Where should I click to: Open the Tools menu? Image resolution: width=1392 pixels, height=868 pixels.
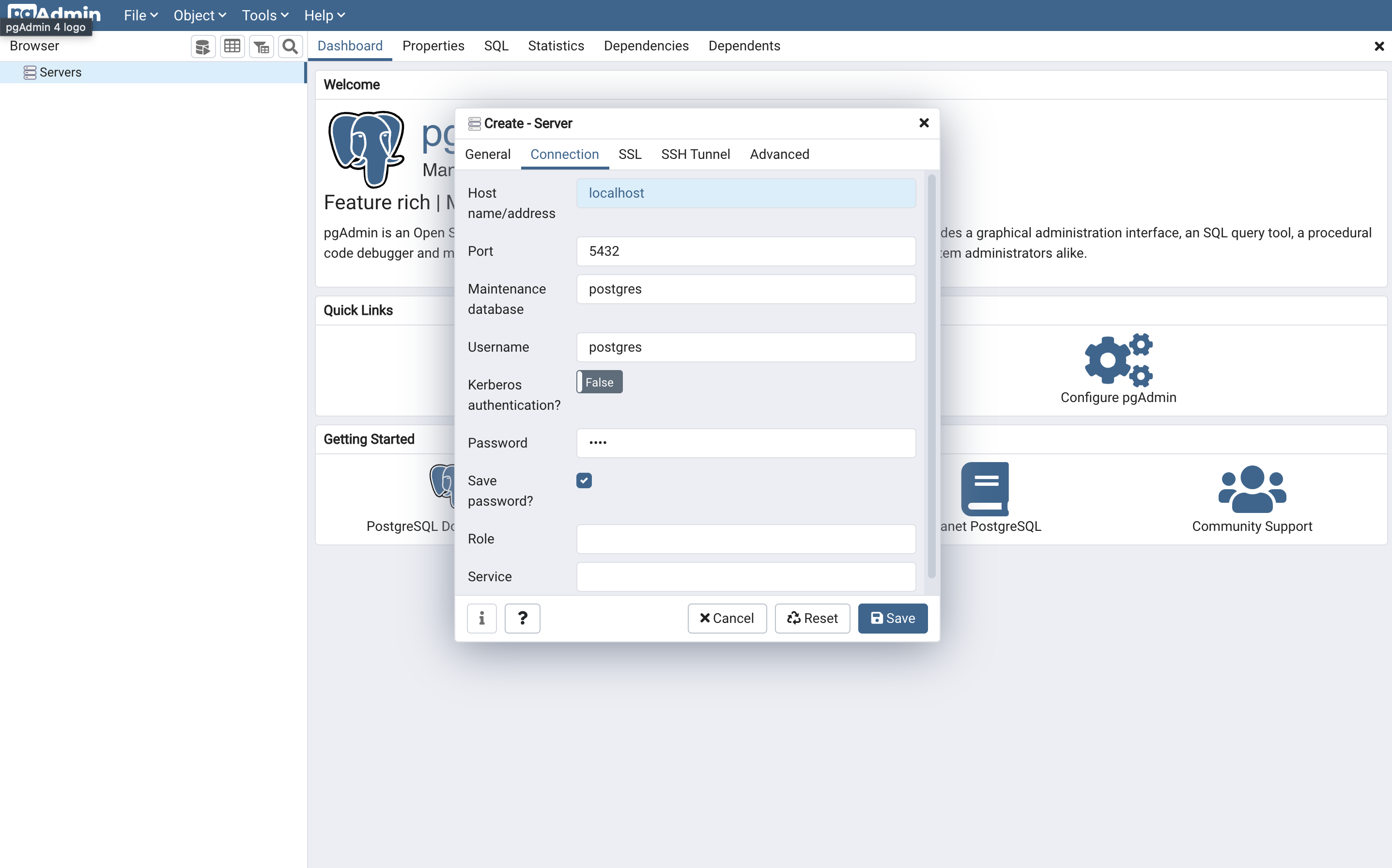pyautogui.click(x=264, y=15)
